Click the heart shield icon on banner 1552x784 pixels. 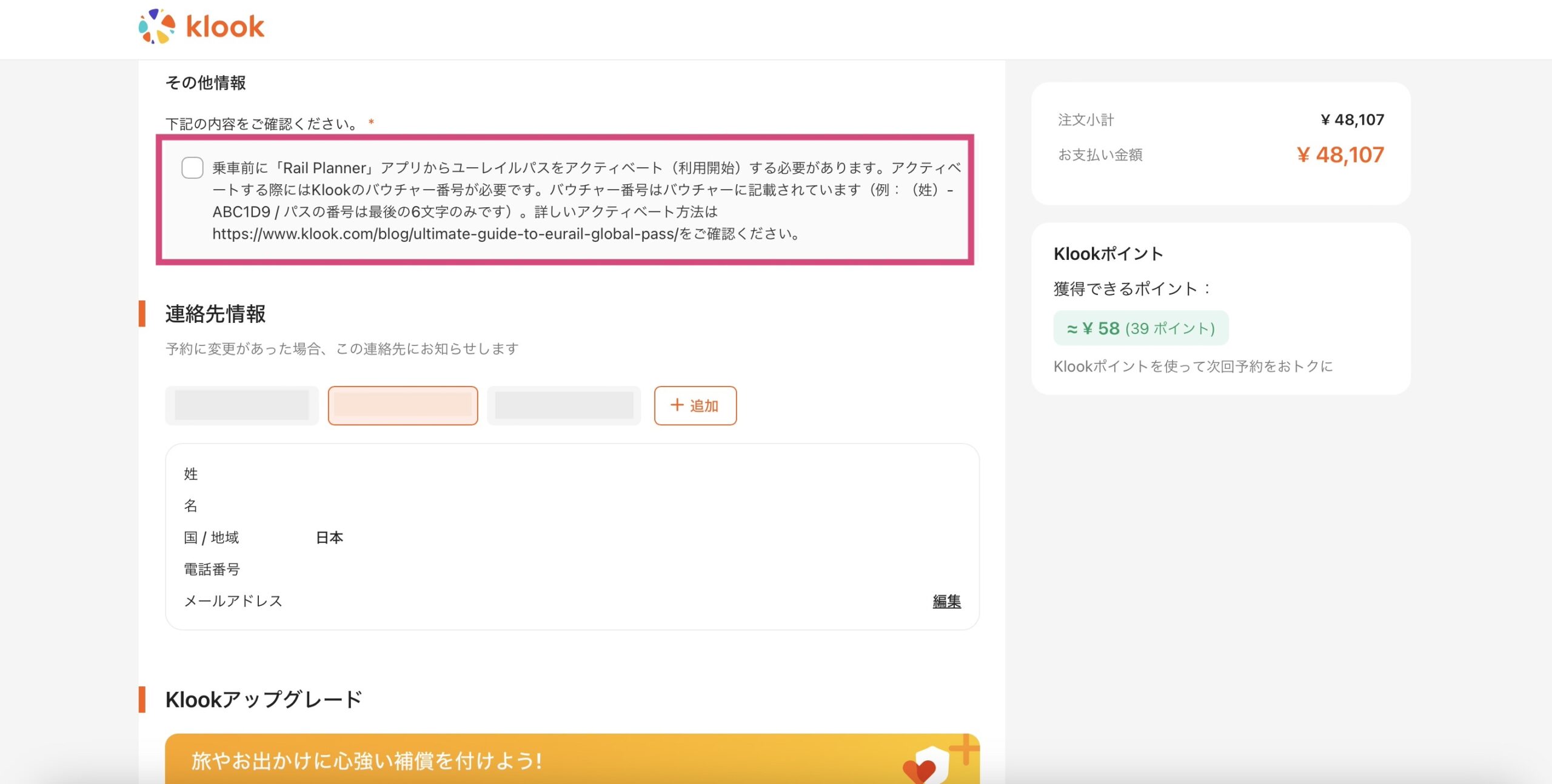pos(926,766)
